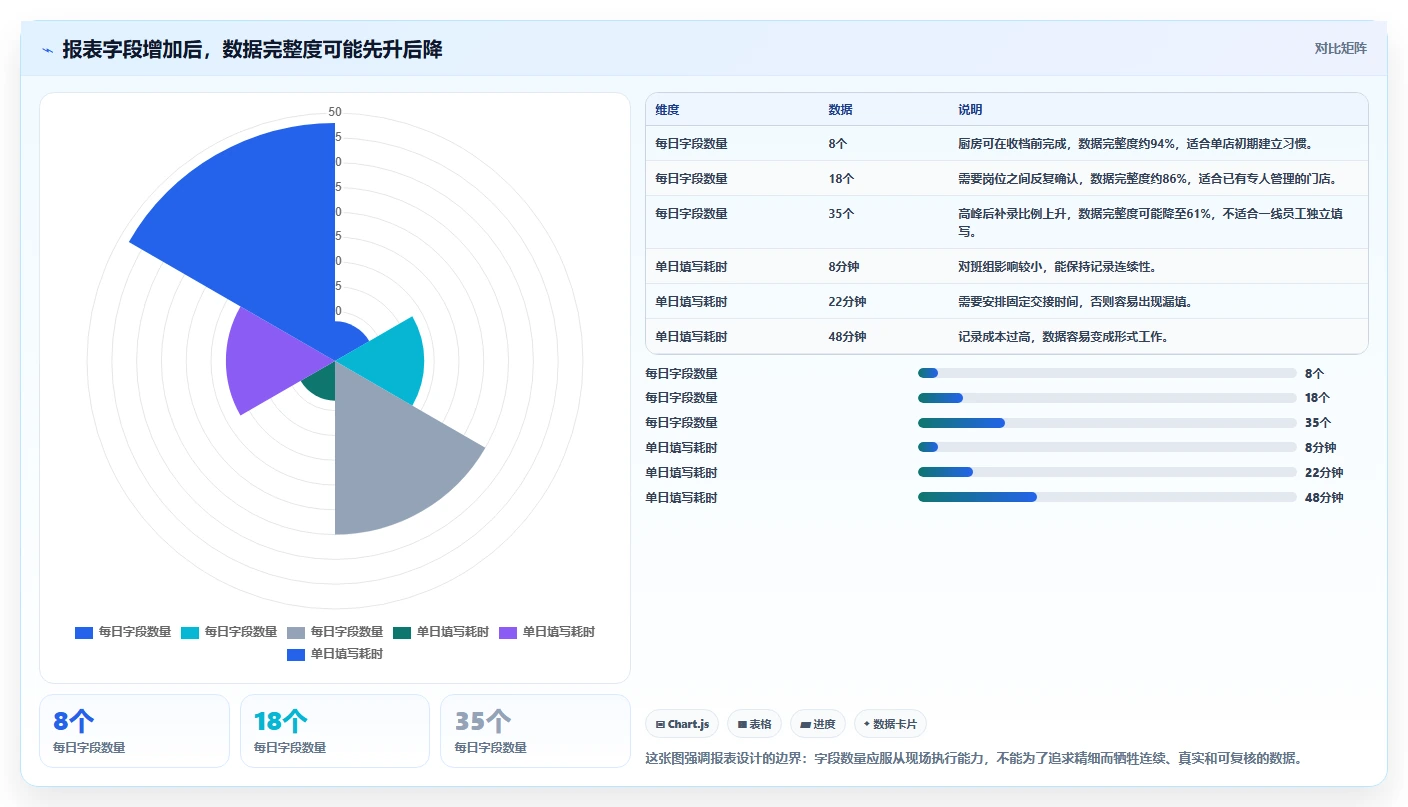Viewport: 1408px width, 807px height.
Task: Click the progress bar for 48分钟
Action: coord(1107,497)
